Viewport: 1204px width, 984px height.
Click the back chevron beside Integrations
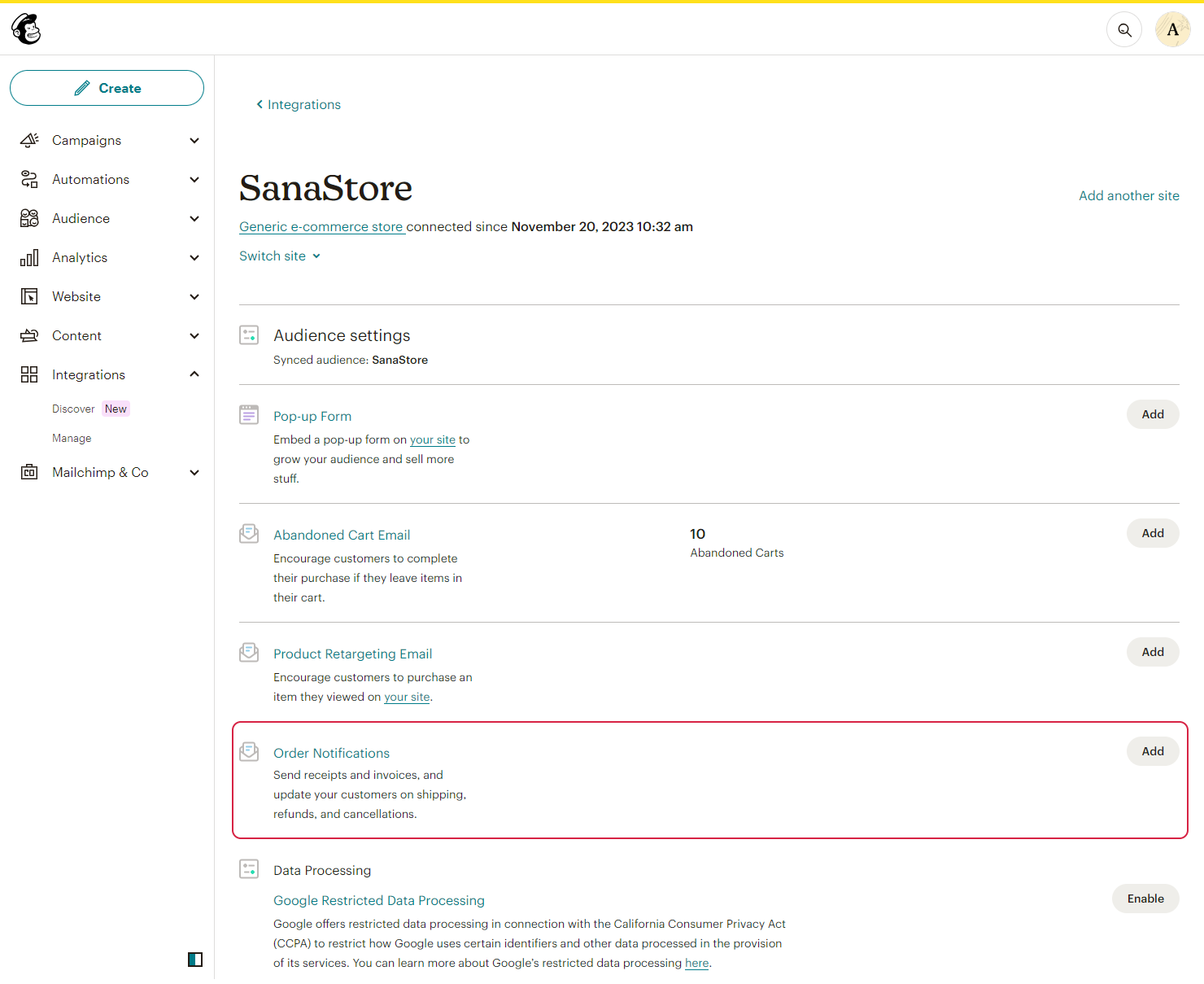[x=260, y=104]
